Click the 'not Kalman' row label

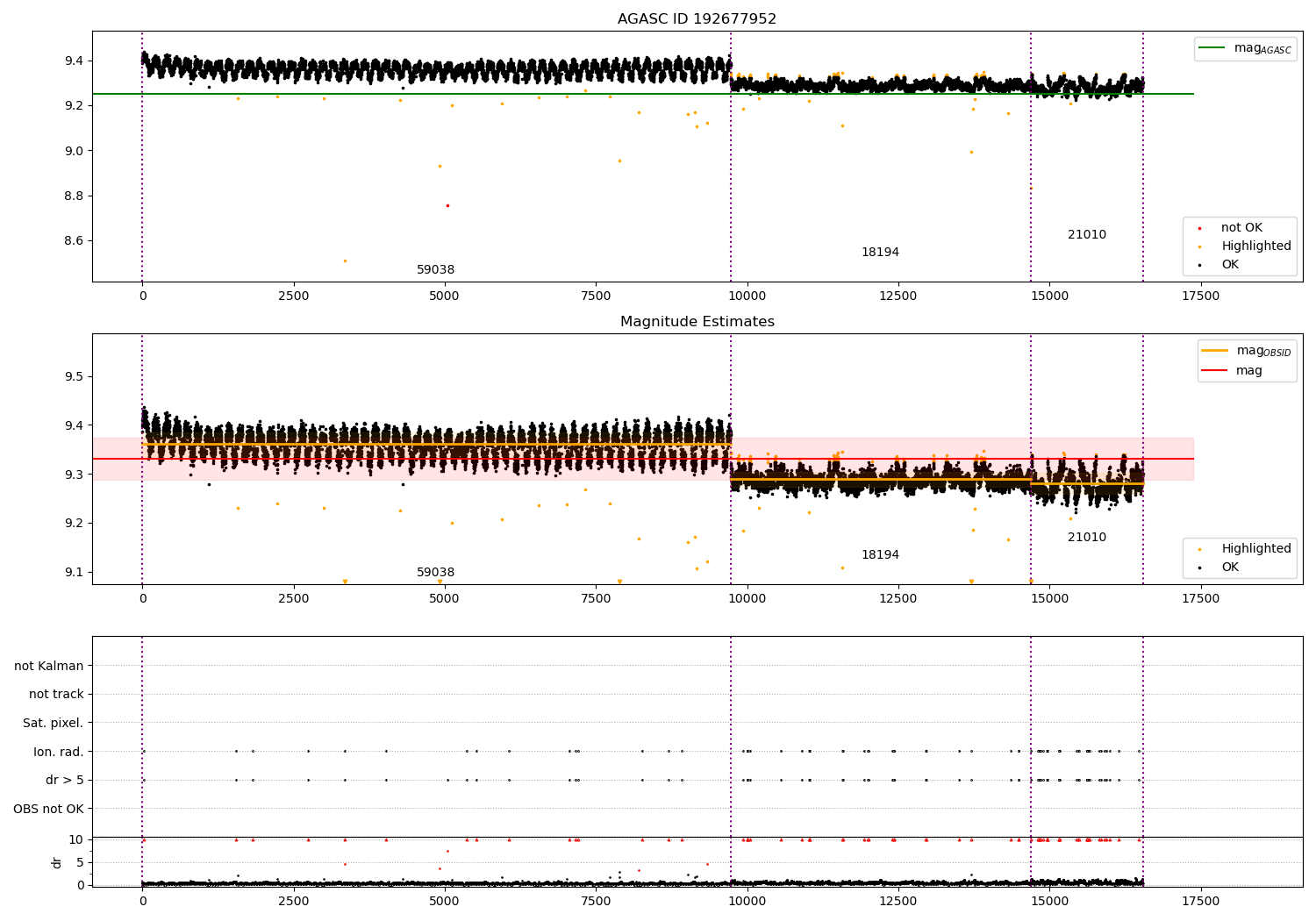point(49,666)
